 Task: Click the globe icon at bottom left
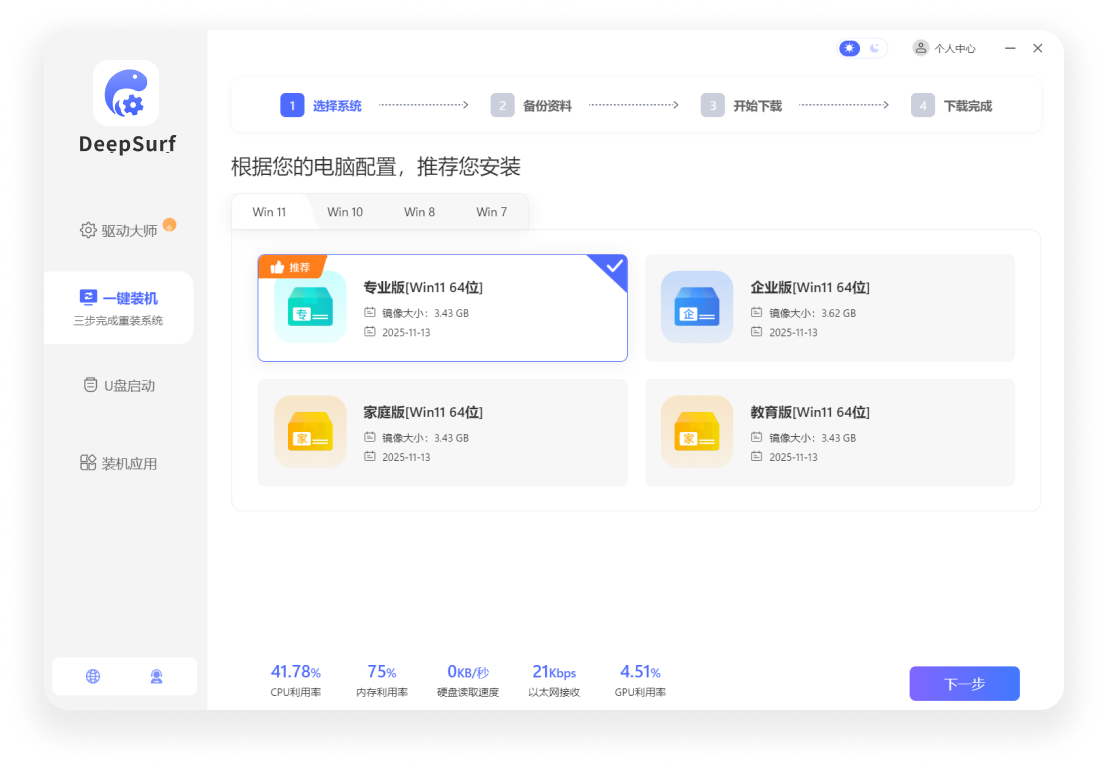93,676
